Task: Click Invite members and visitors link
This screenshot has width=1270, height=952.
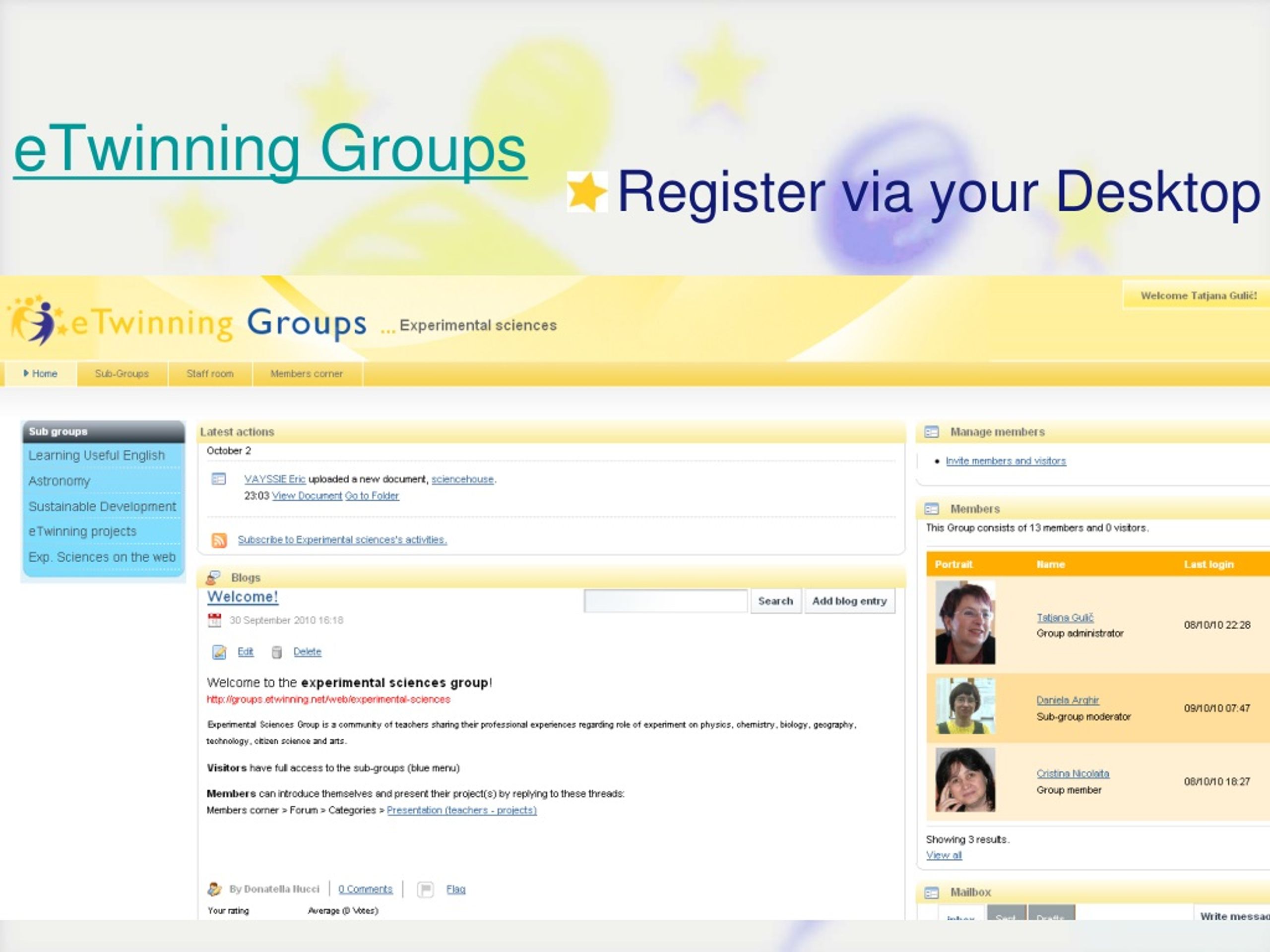Action: click(1006, 461)
